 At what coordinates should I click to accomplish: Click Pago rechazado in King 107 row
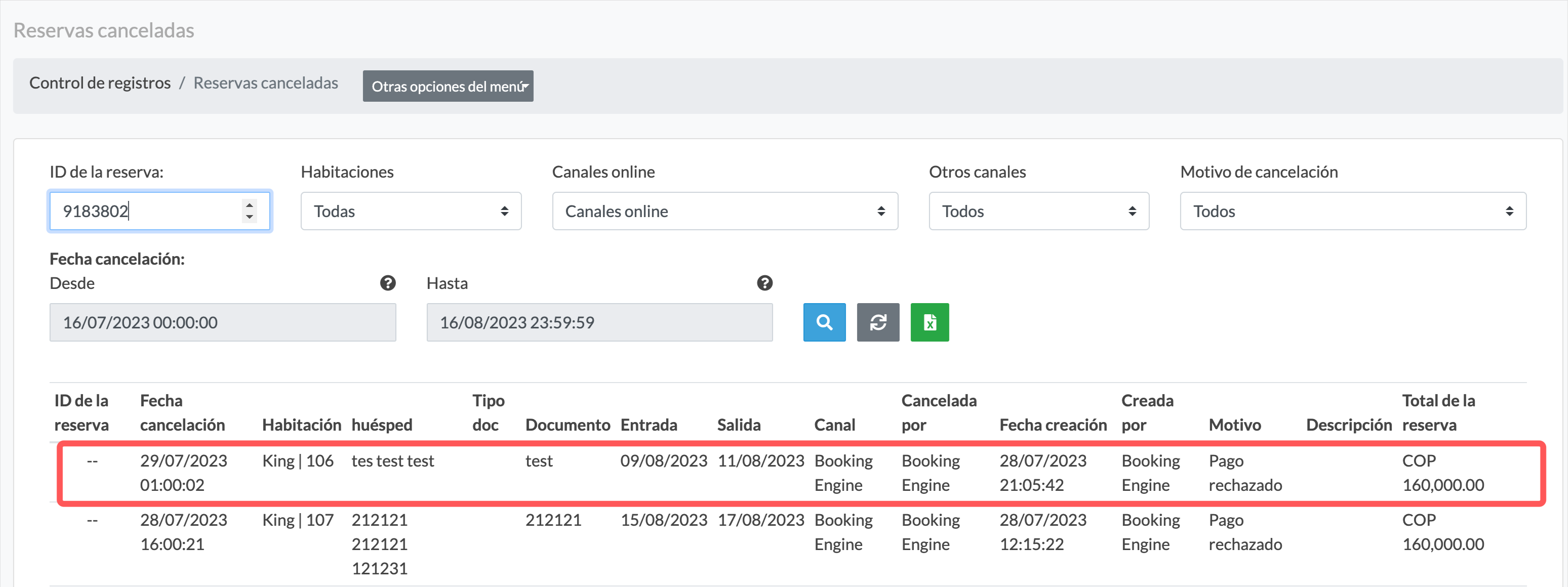(1245, 532)
